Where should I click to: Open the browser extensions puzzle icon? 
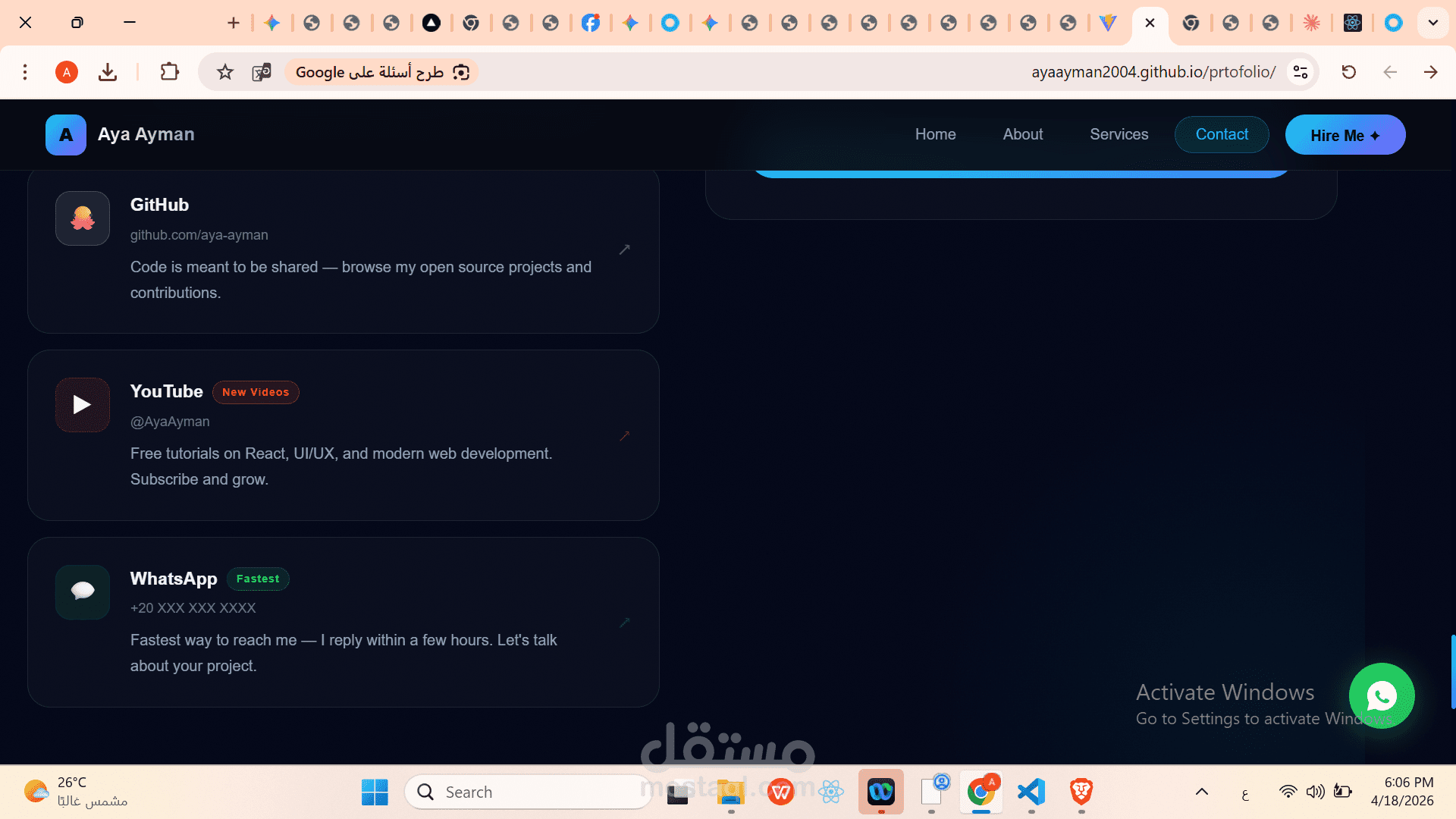[170, 72]
